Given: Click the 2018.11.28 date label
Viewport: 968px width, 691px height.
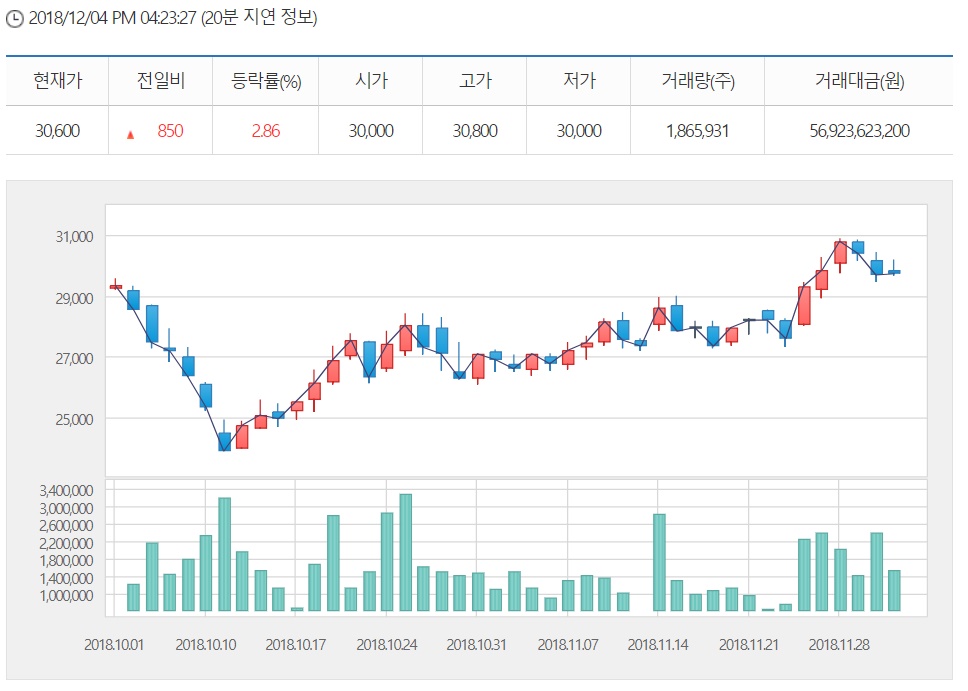Looking at the screenshot, I should (839, 645).
